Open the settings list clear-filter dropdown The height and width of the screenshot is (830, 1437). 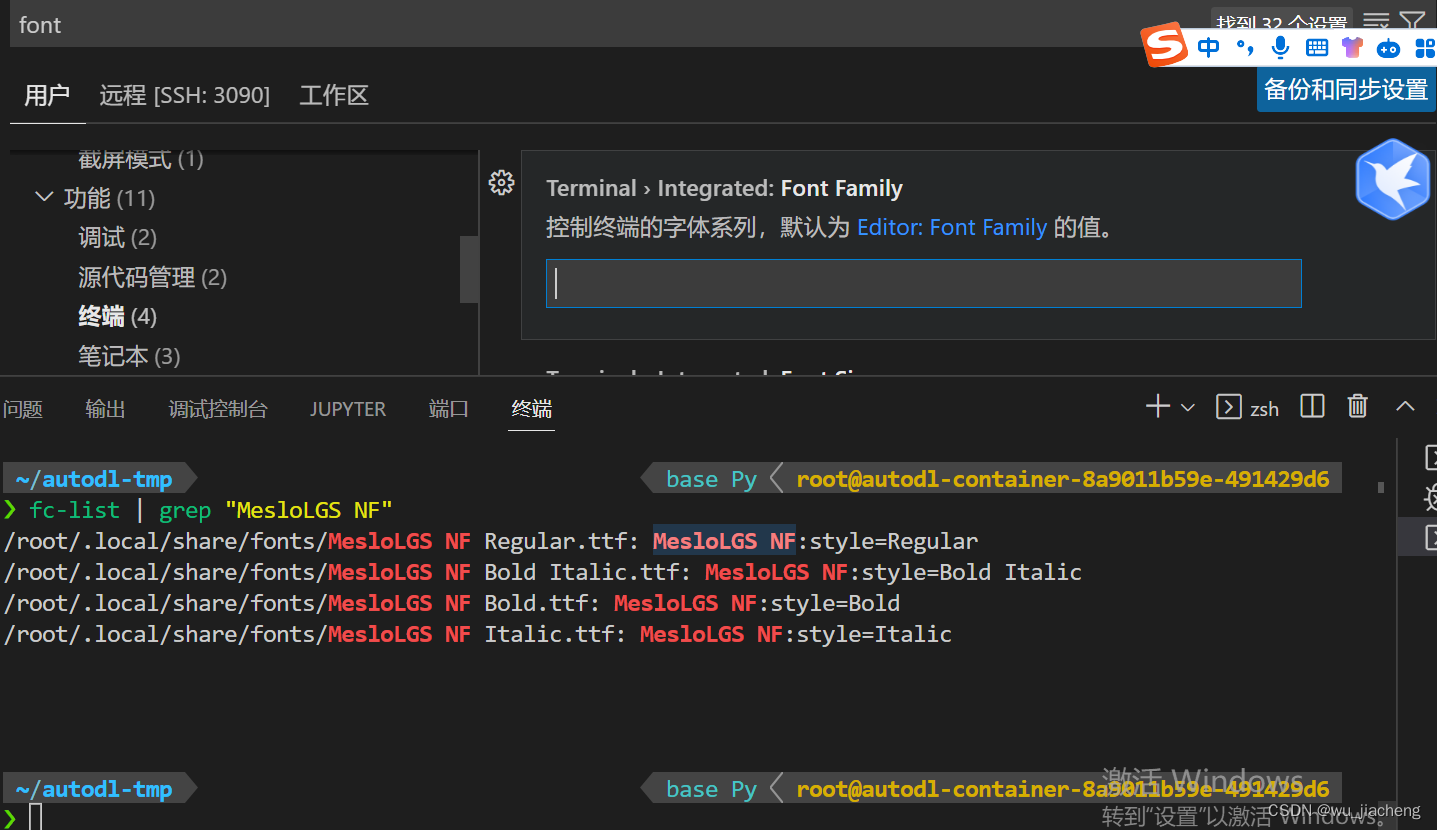pyautogui.click(x=1375, y=21)
